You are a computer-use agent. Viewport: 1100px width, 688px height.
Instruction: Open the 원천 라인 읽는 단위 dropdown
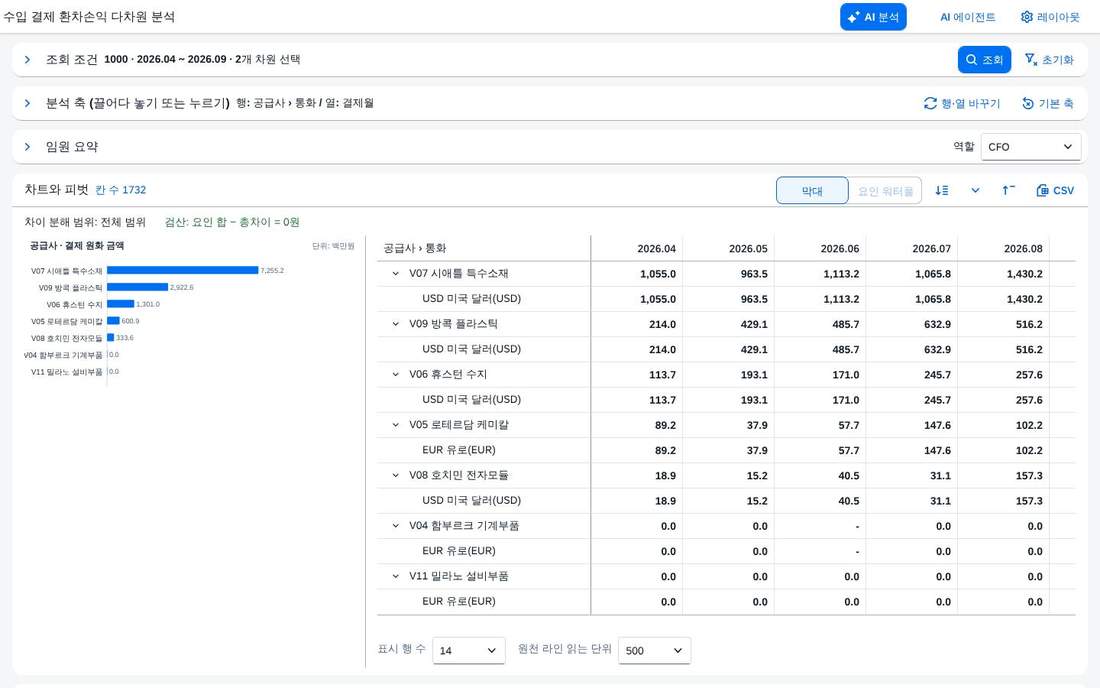click(654, 650)
